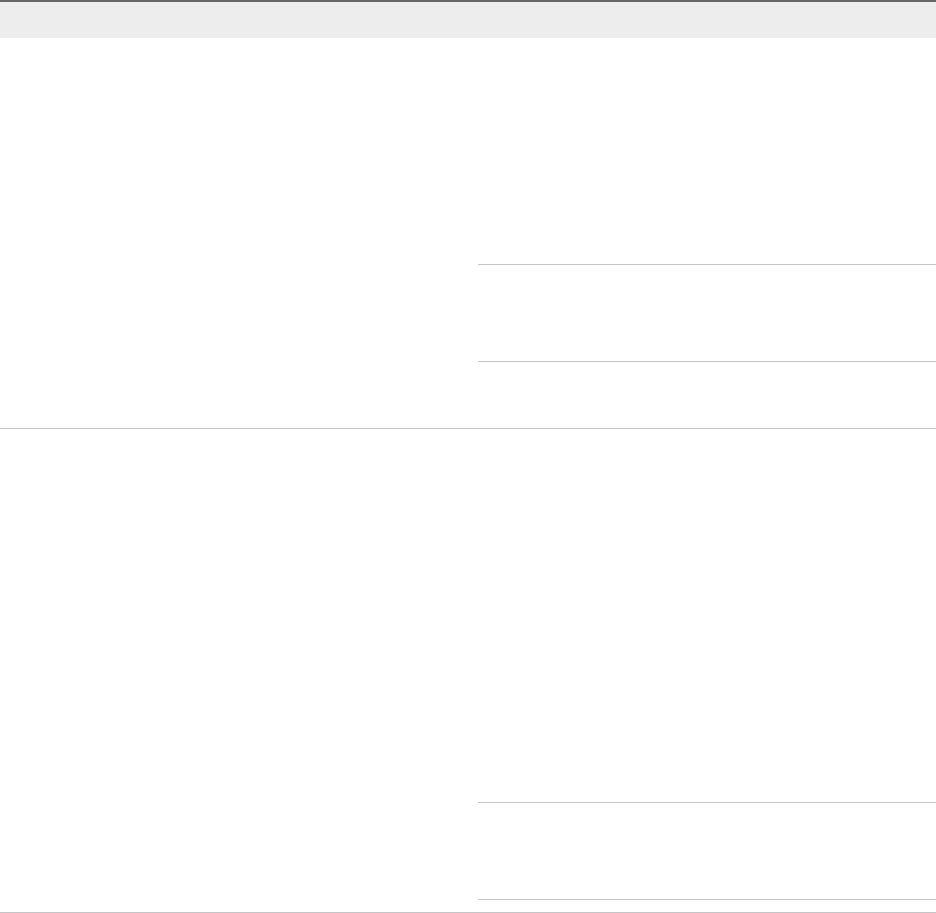Click the second short divider in the first row

(x=706, y=361)
